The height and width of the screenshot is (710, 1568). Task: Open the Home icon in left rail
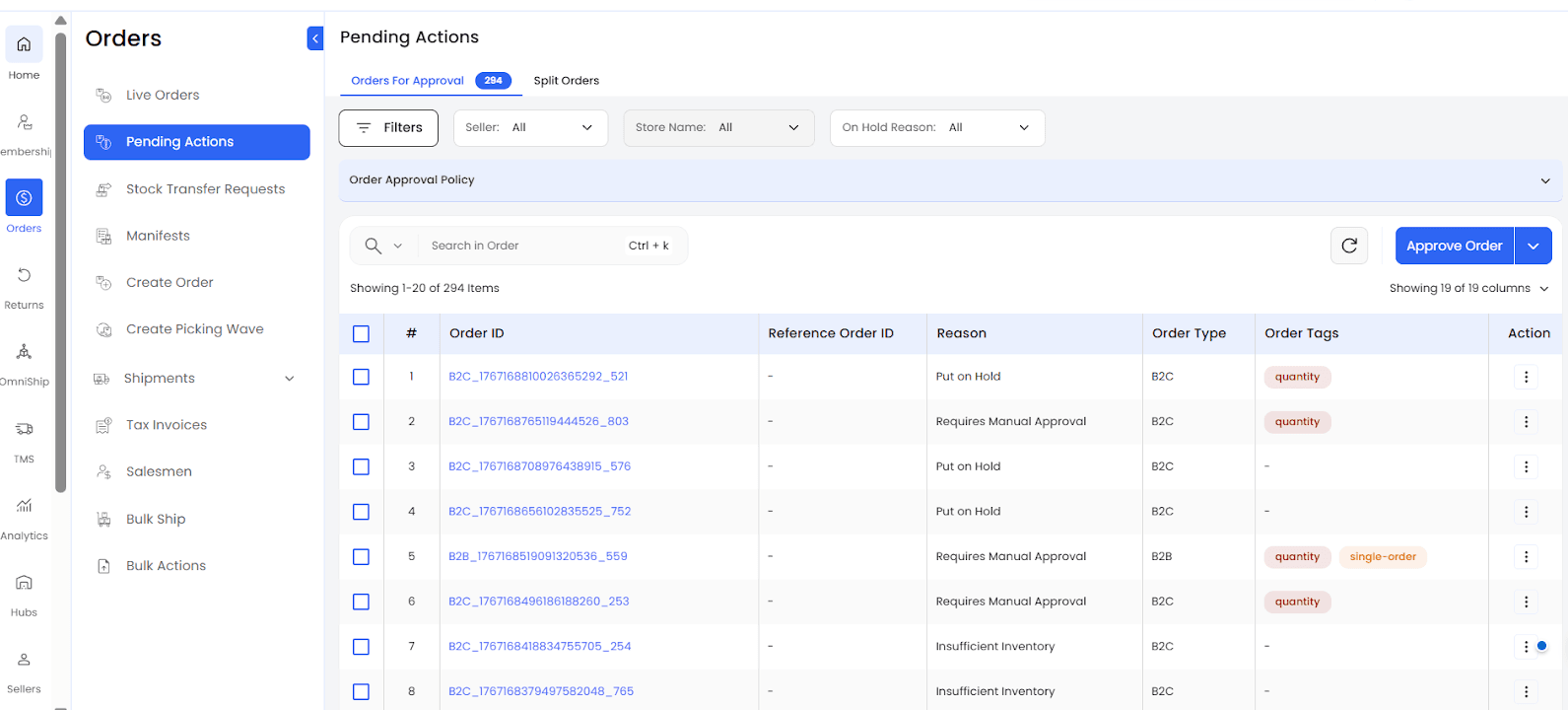(24, 44)
